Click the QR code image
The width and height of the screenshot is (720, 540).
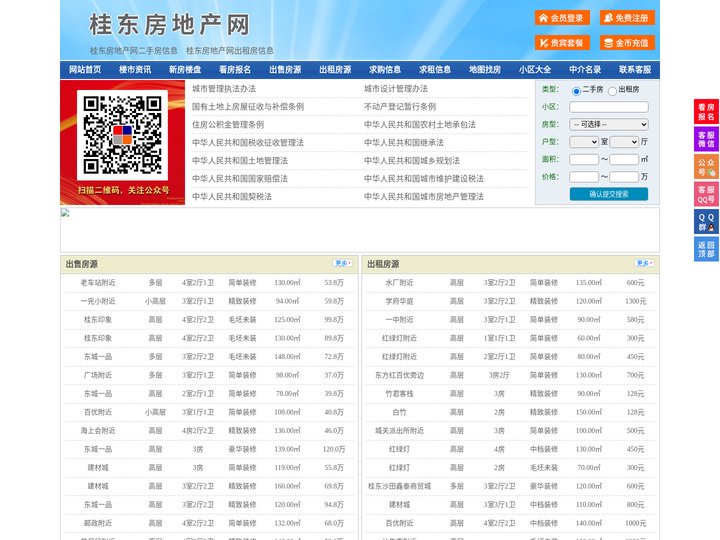[x=122, y=135]
